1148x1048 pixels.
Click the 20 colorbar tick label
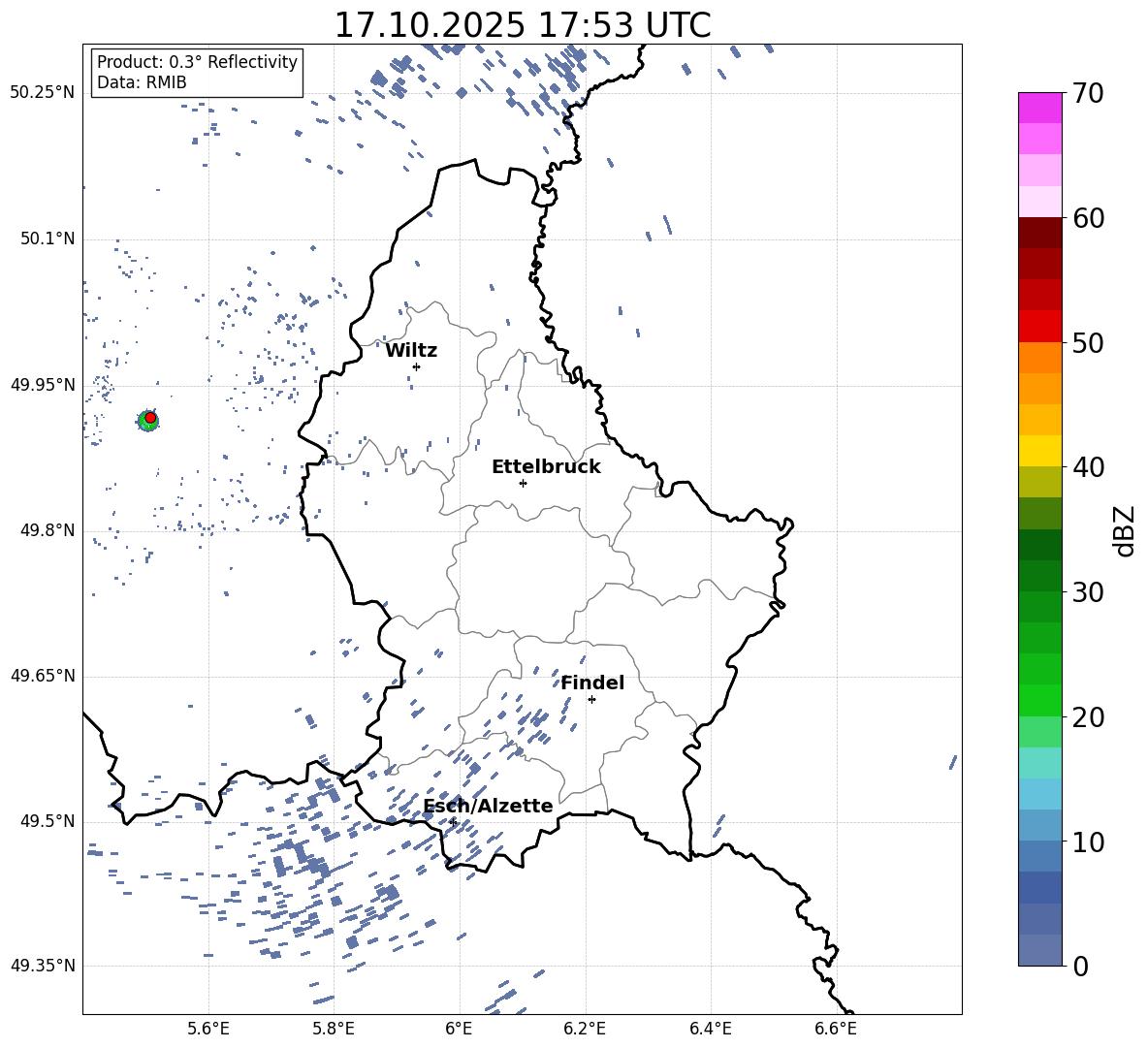(x=1088, y=717)
